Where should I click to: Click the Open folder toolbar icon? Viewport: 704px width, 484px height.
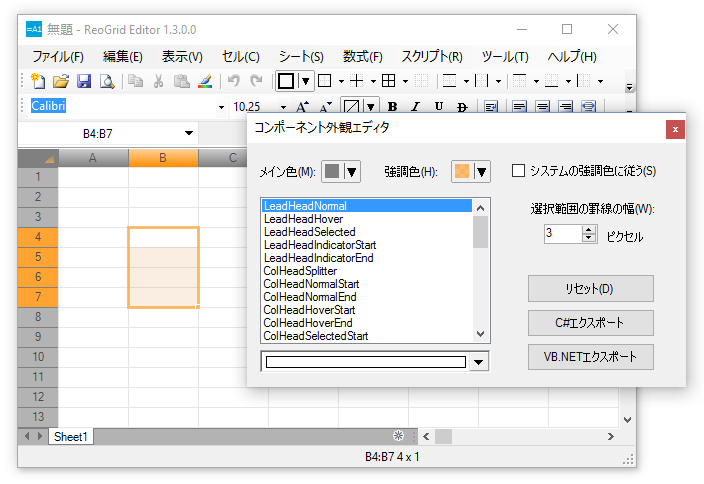[61, 81]
